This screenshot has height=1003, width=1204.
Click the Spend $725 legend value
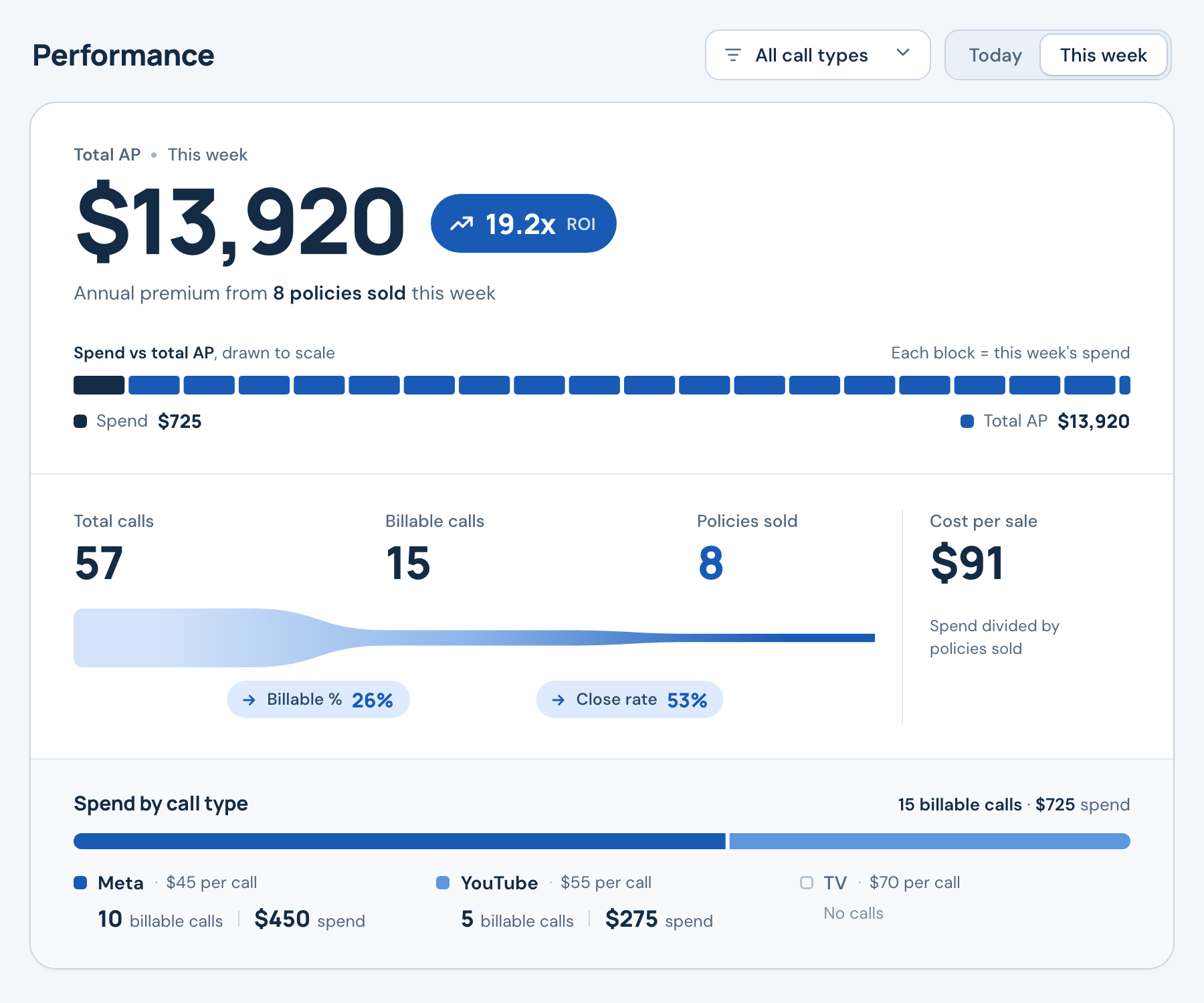(180, 421)
